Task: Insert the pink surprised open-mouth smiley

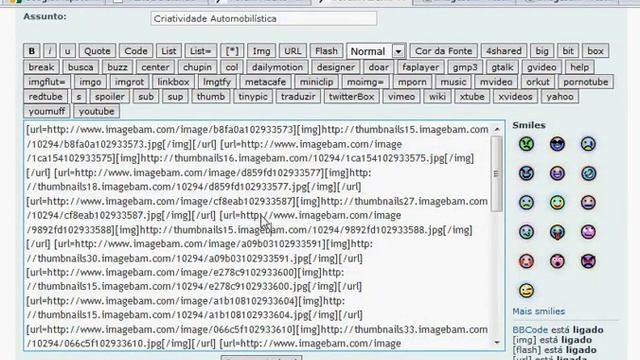Action: [557, 261]
